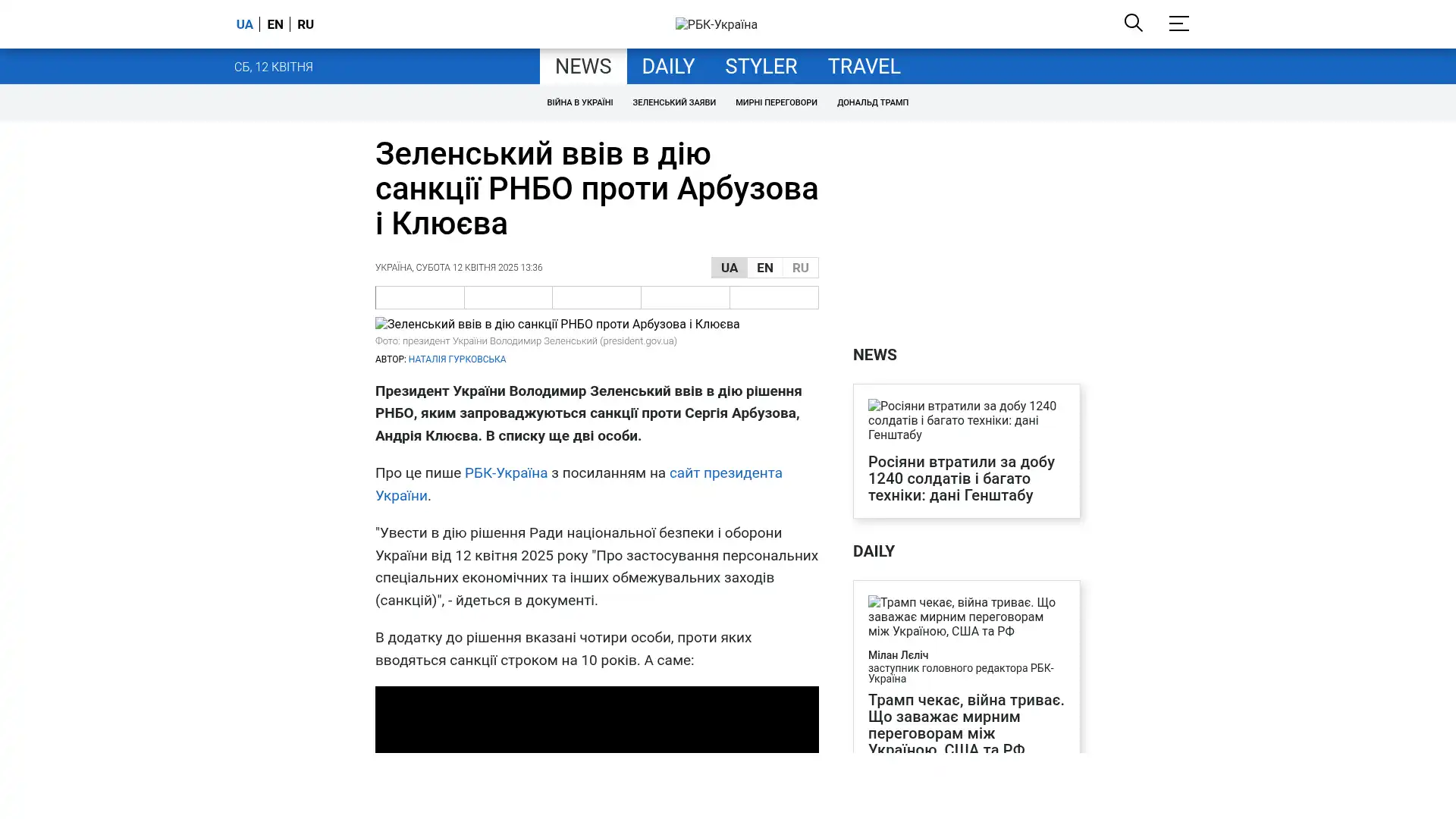Image resolution: width=1456 pixels, height=819 pixels.
Task: Open the hamburger menu icon
Action: click(x=1178, y=24)
